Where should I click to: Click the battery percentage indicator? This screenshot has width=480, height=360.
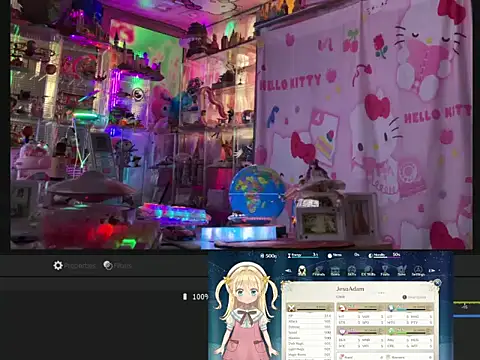pos(195,296)
